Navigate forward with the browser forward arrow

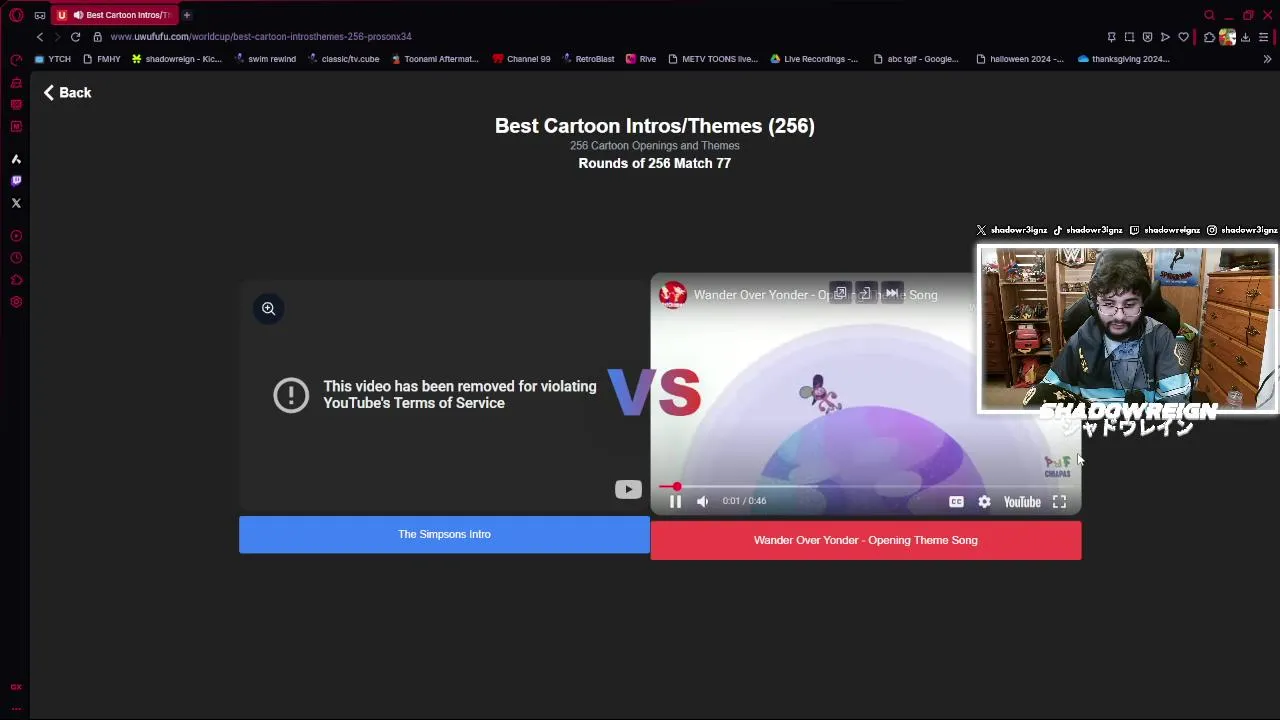point(57,37)
